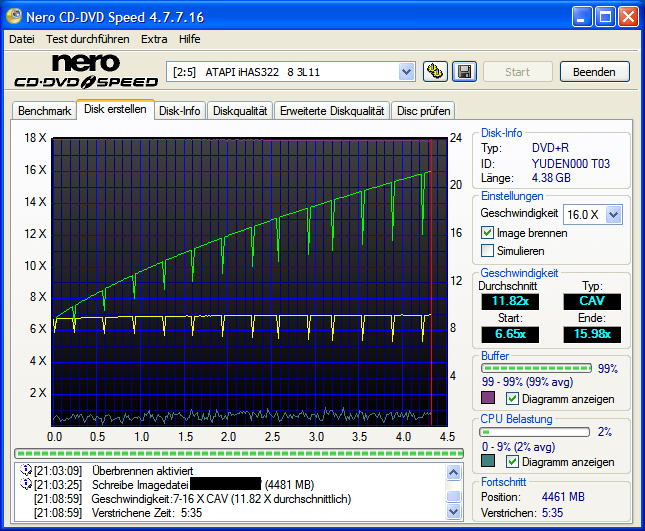This screenshot has width=645, height=531.
Task: Click the clock icon beside Schreibe Imagedatei
Action: point(26,485)
